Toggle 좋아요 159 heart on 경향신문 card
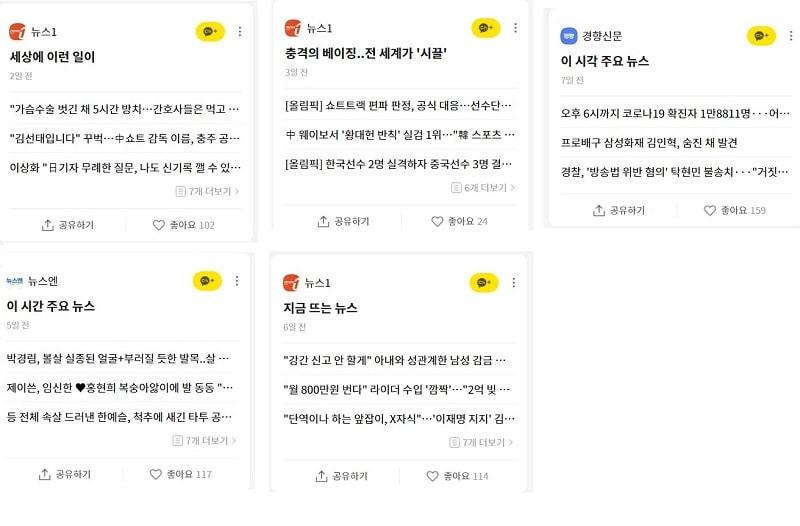Image resolution: width=800 pixels, height=526 pixels. pos(710,210)
